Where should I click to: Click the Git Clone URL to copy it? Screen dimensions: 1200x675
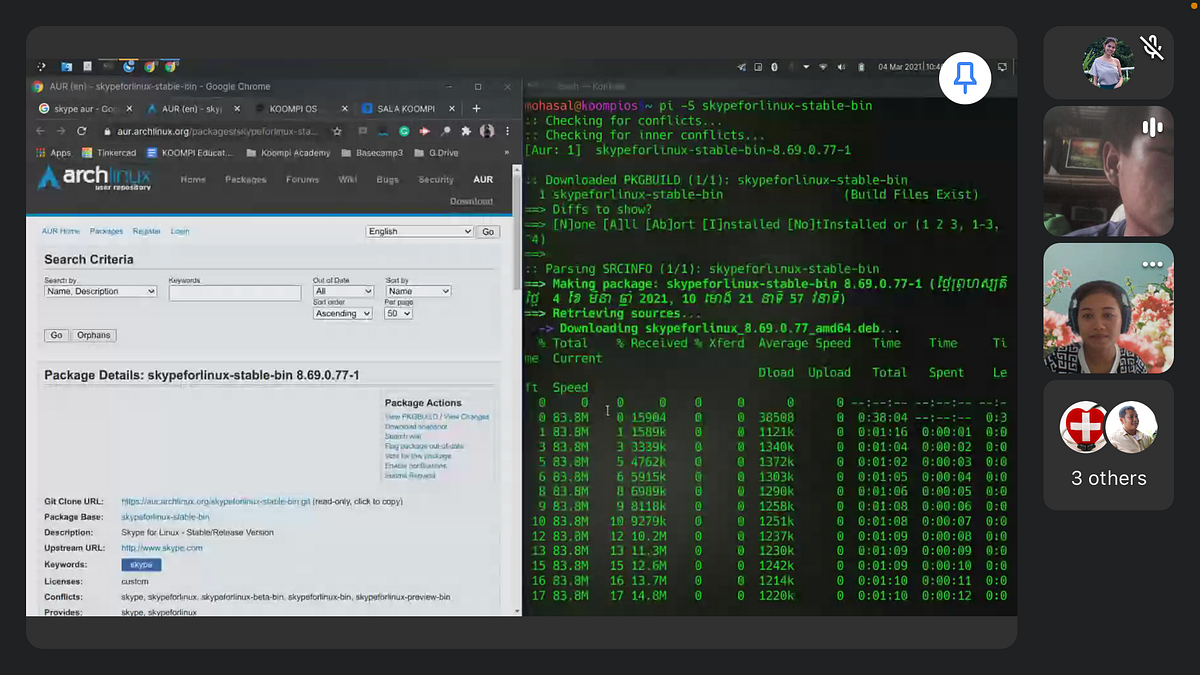[217, 501]
